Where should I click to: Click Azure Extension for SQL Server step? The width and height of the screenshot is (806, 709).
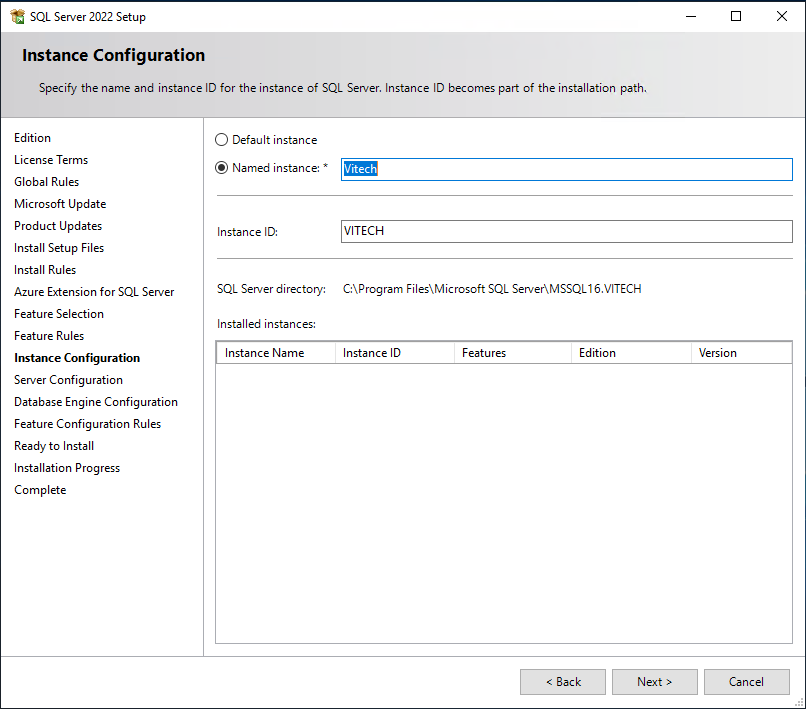(94, 292)
